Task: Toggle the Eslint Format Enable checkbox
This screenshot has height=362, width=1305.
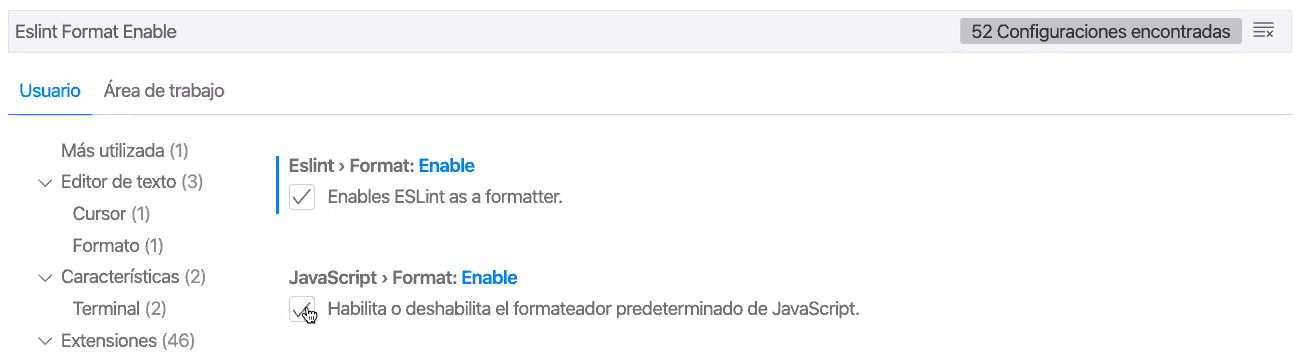Action: [x=302, y=197]
